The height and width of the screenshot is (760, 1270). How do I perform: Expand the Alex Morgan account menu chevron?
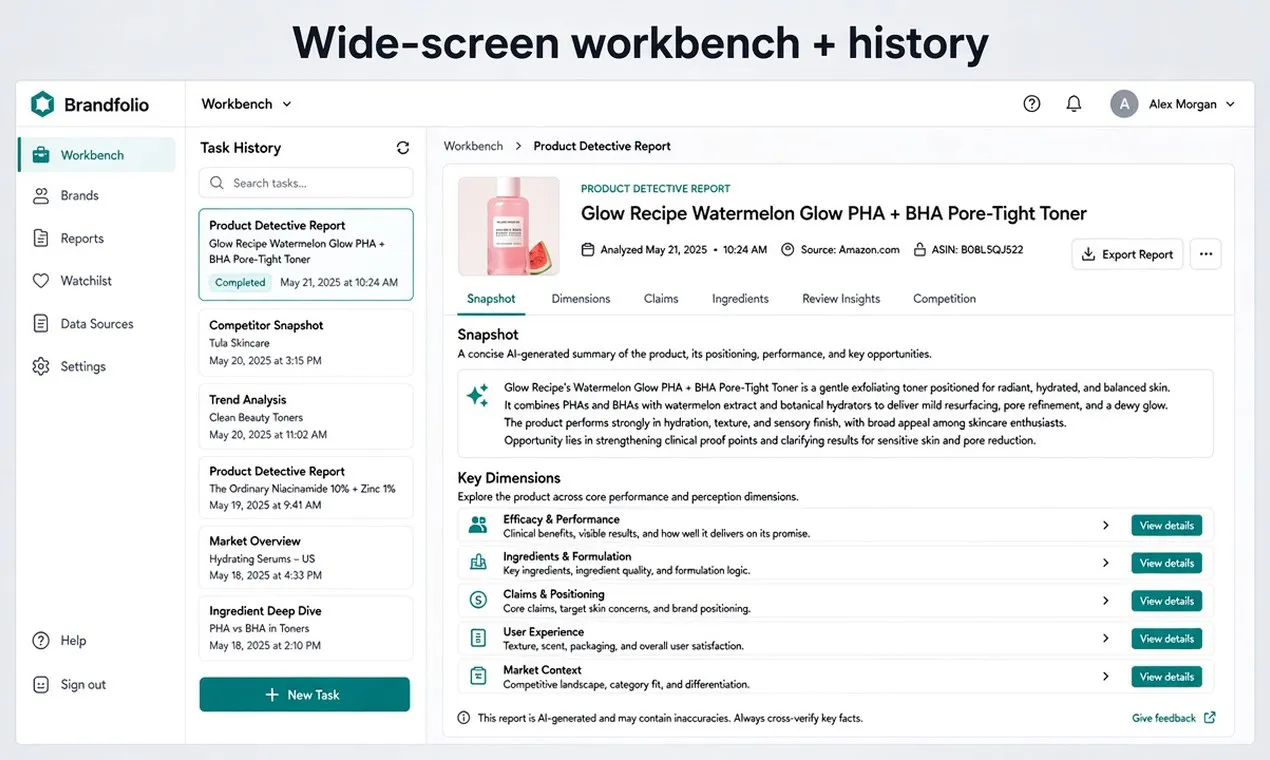tap(1230, 104)
